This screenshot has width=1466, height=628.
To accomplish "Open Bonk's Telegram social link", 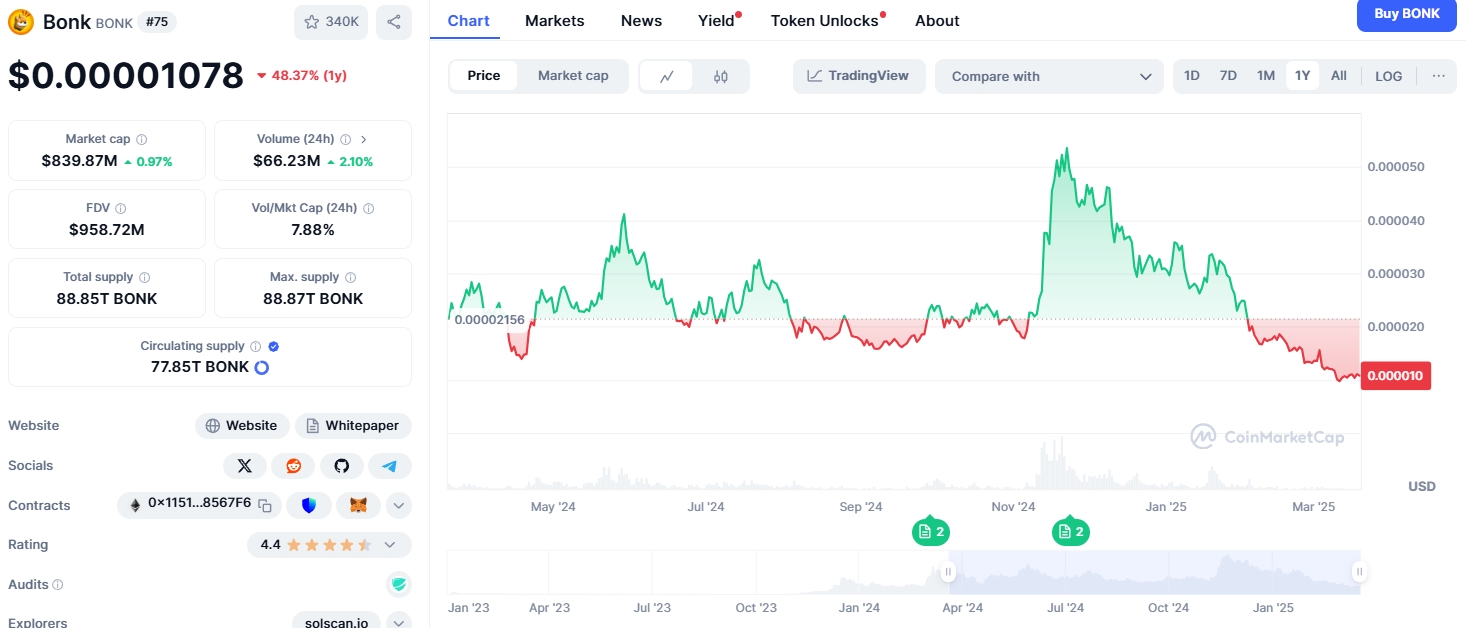I will 390,466.
